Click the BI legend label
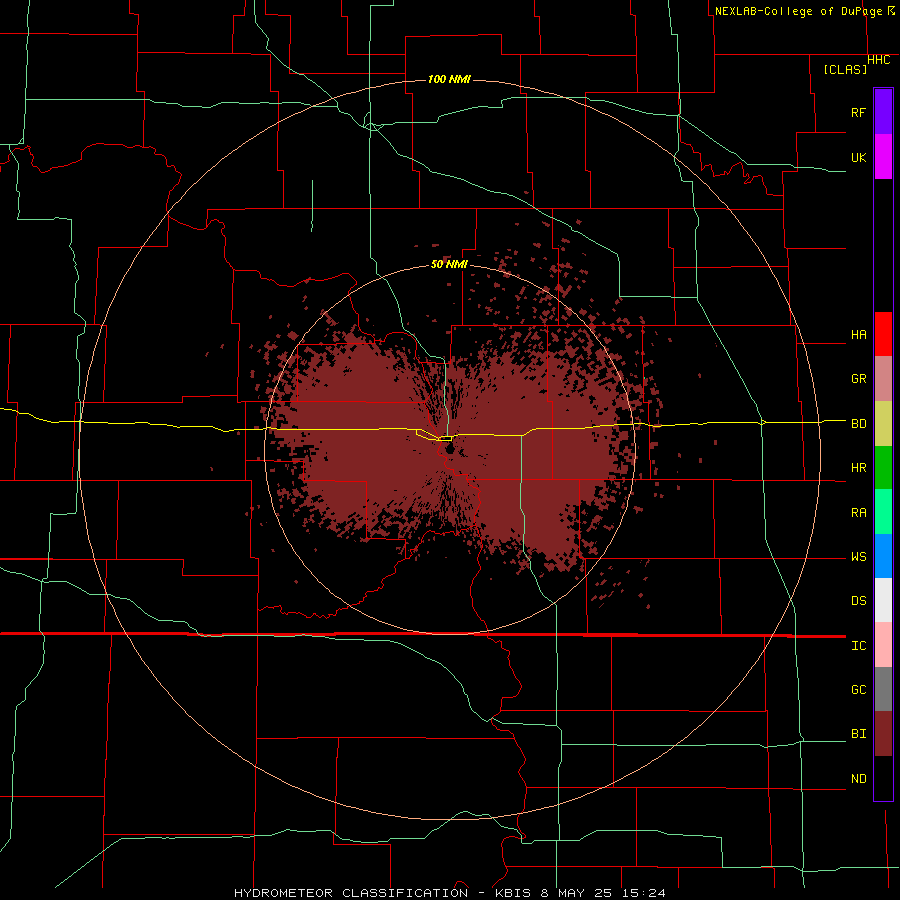This screenshot has width=900, height=900. click(858, 734)
